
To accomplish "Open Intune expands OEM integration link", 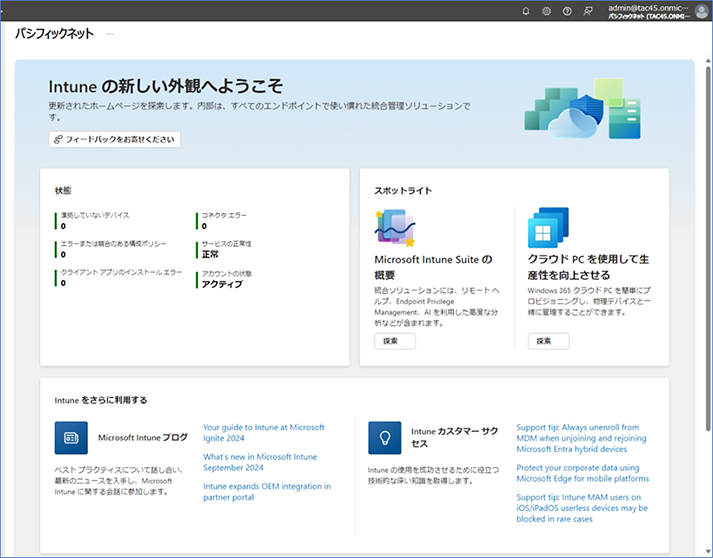I will [267, 492].
